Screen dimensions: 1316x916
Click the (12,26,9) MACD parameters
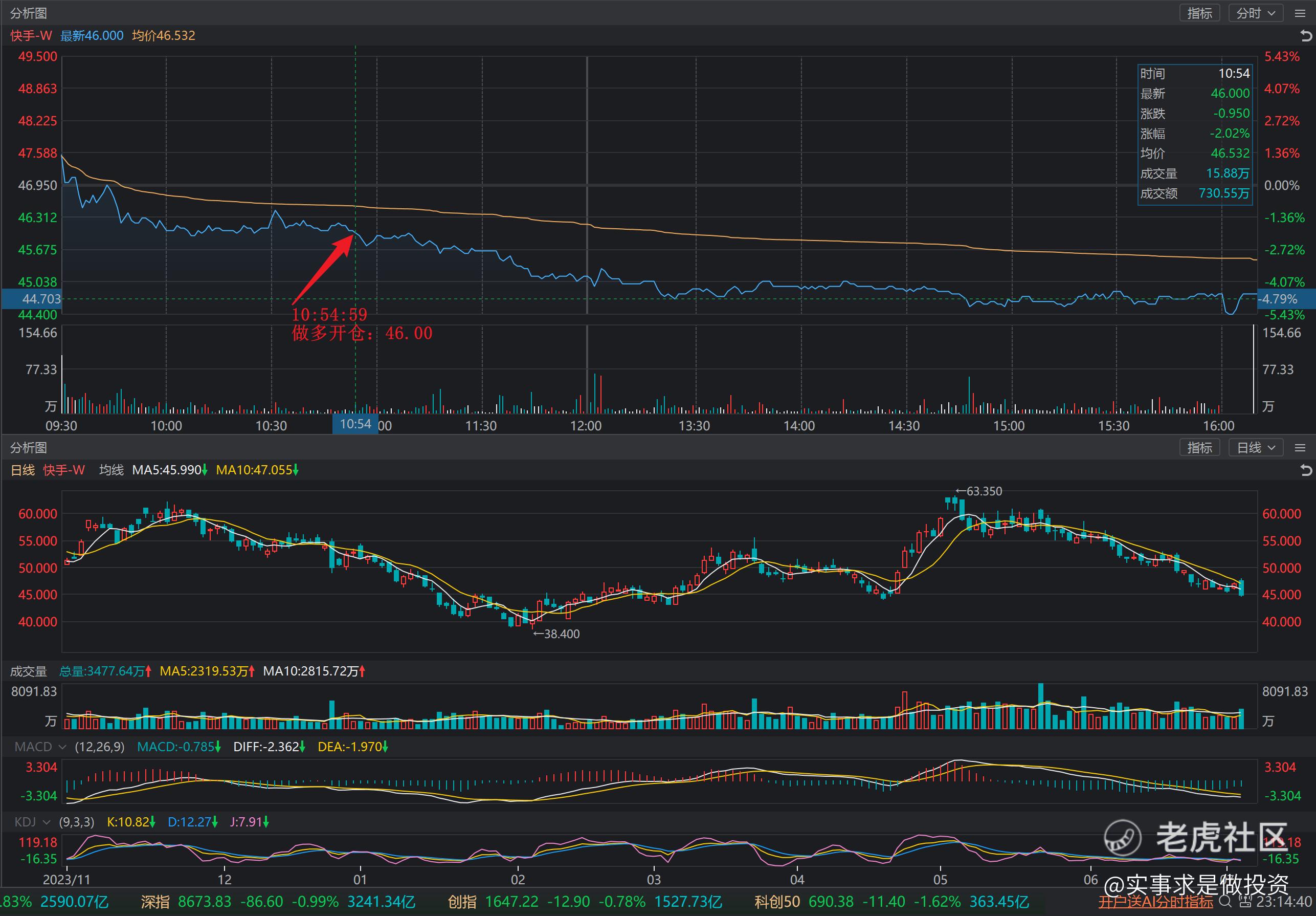[x=100, y=747]
